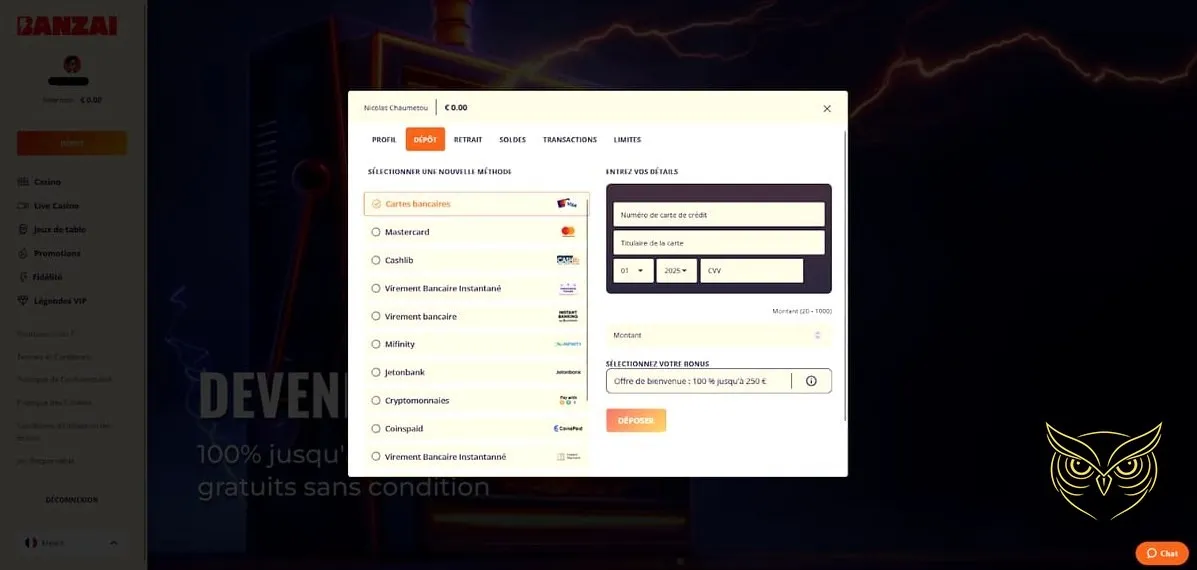The width and height of the screenshot is (1197, 570).
Task: Click the Montant (20 - 1000) hint text
Action: pos(802,311)
